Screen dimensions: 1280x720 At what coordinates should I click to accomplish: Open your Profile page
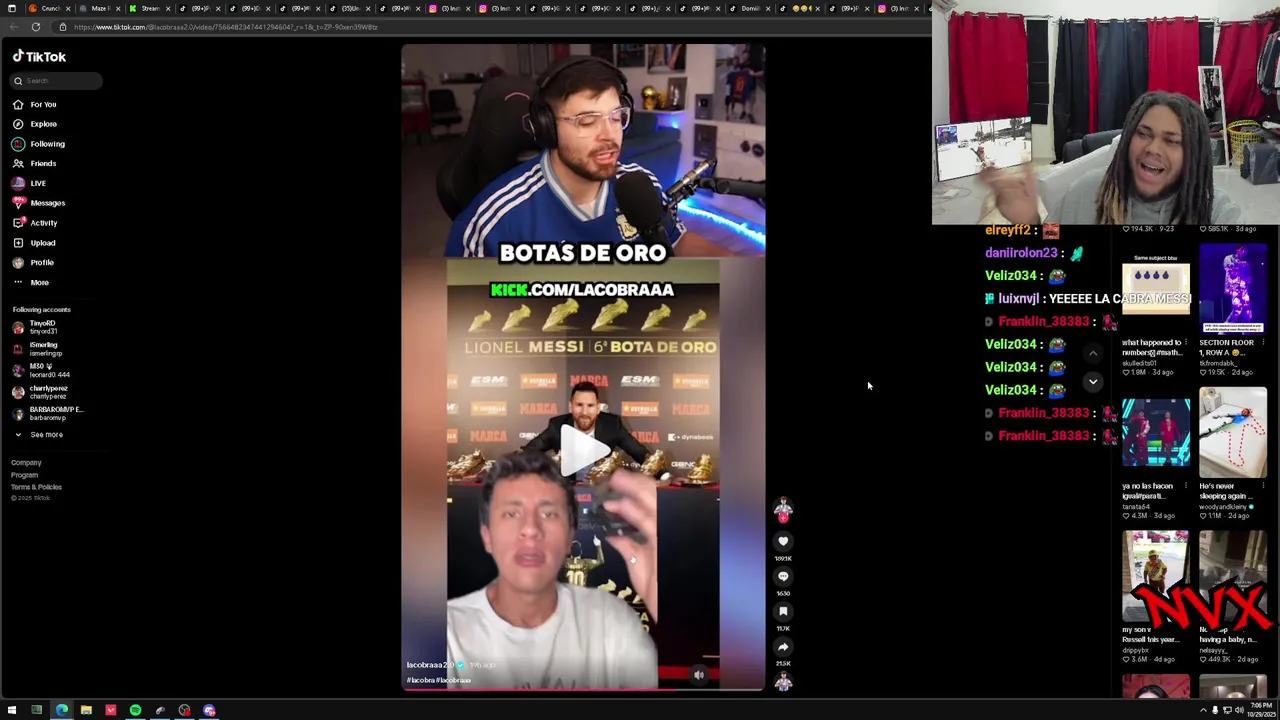coord(33,262)
